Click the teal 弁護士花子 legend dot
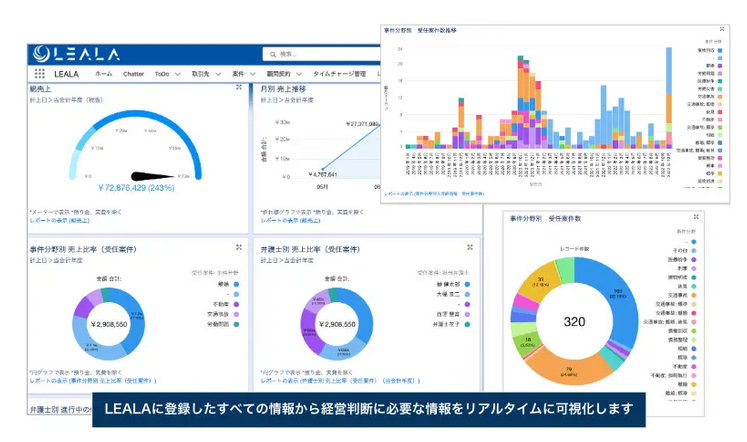 [467, 324]
